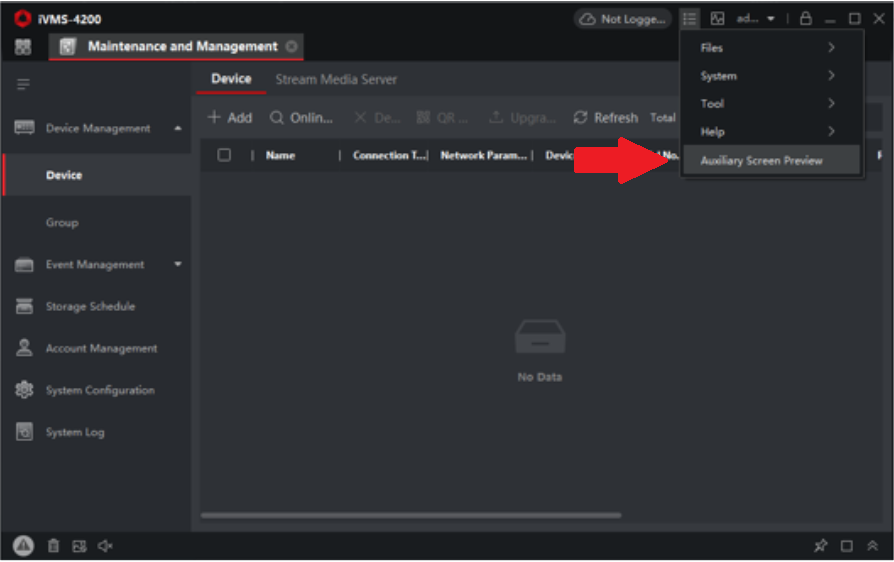
Task: Expand the Event Management section
Action: (178, 264)
